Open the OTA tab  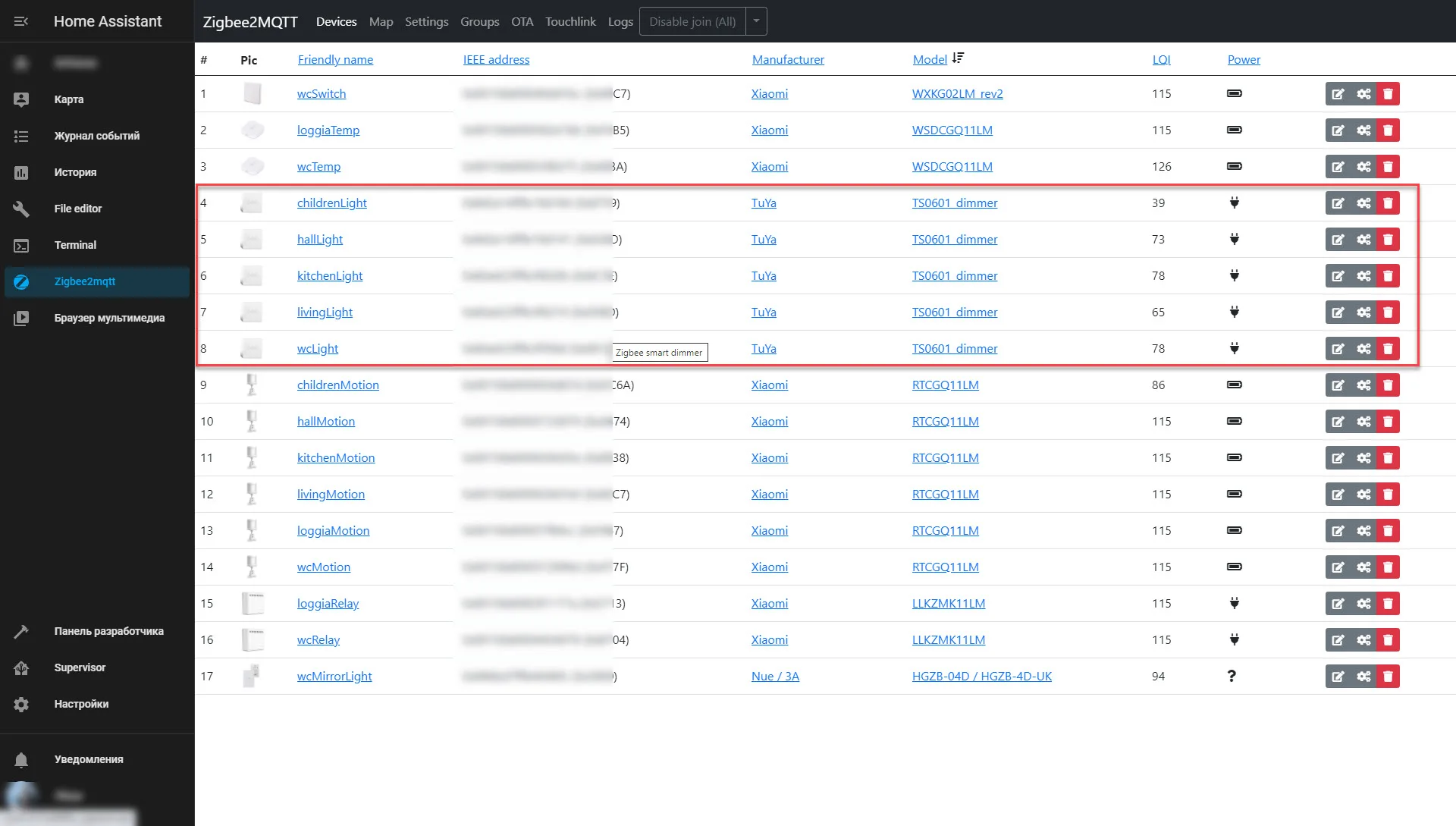coord(522,21)
